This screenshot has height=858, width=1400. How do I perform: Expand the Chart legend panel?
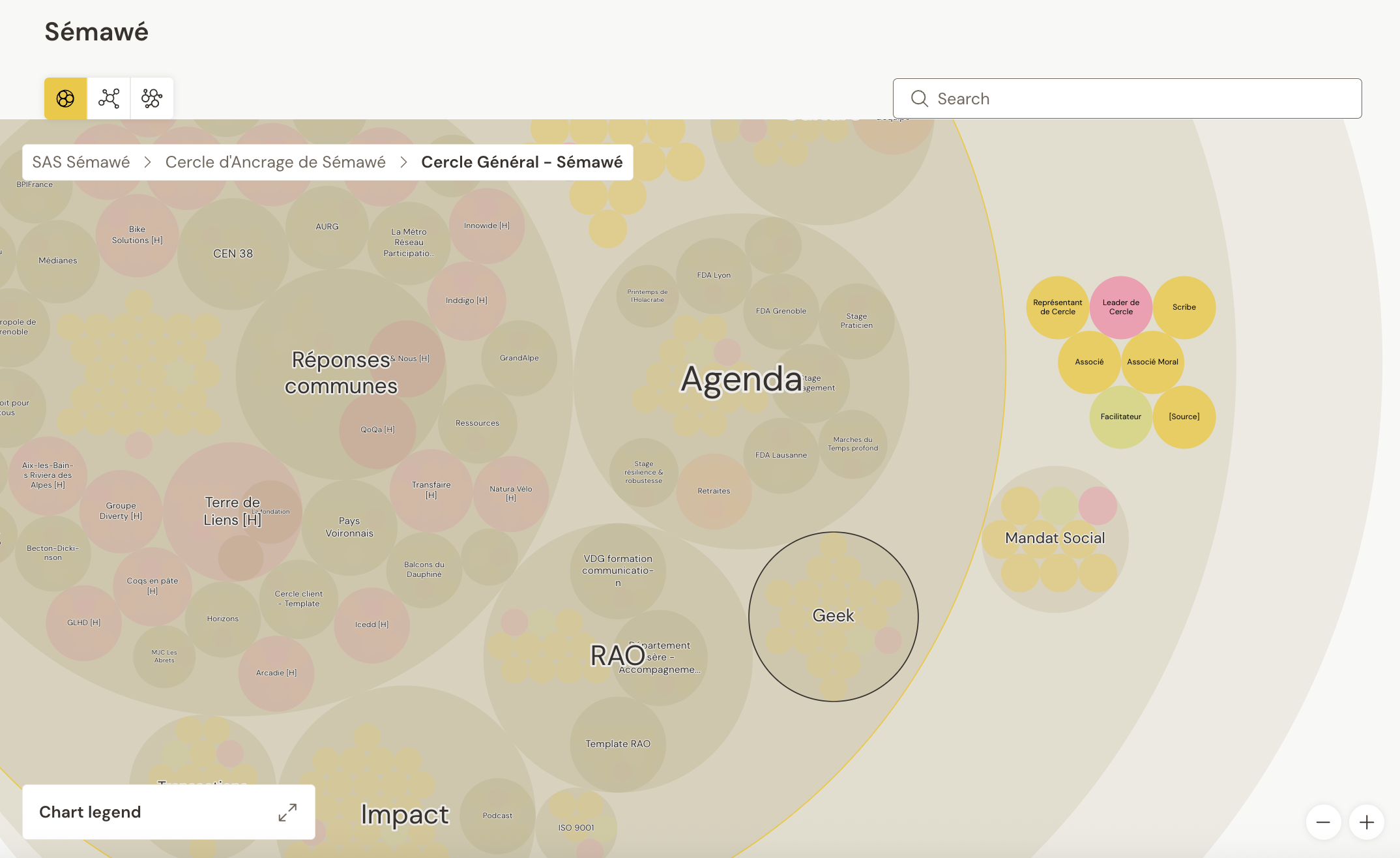point(287,812)
